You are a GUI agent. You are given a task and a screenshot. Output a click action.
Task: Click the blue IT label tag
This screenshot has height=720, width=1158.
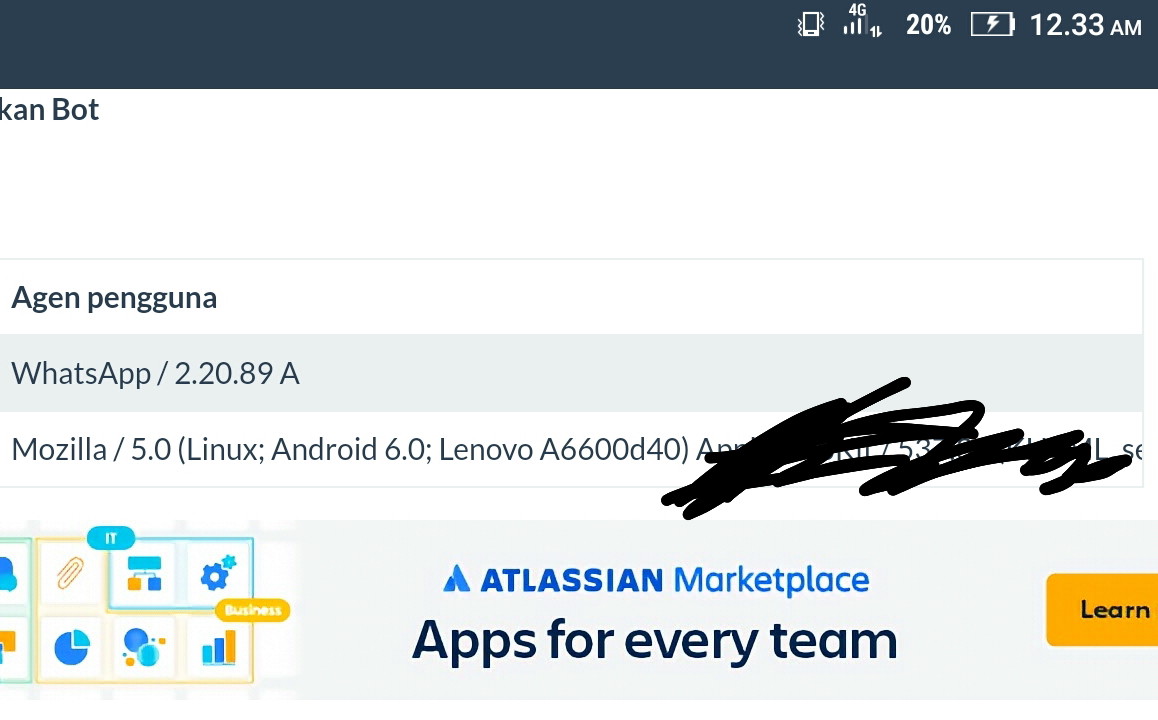[111, 538]
